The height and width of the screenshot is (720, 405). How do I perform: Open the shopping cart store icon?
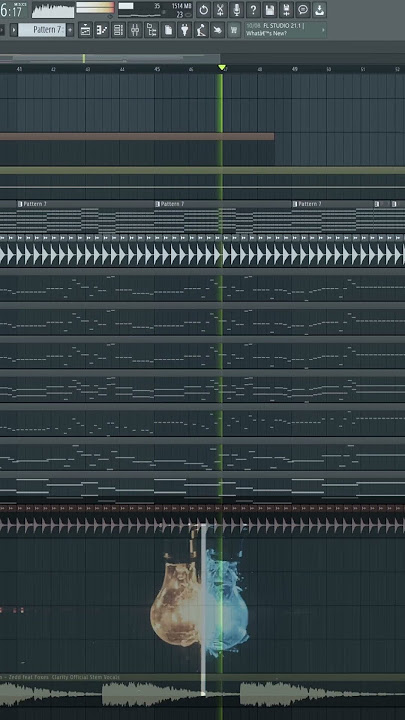pos(234,30)
